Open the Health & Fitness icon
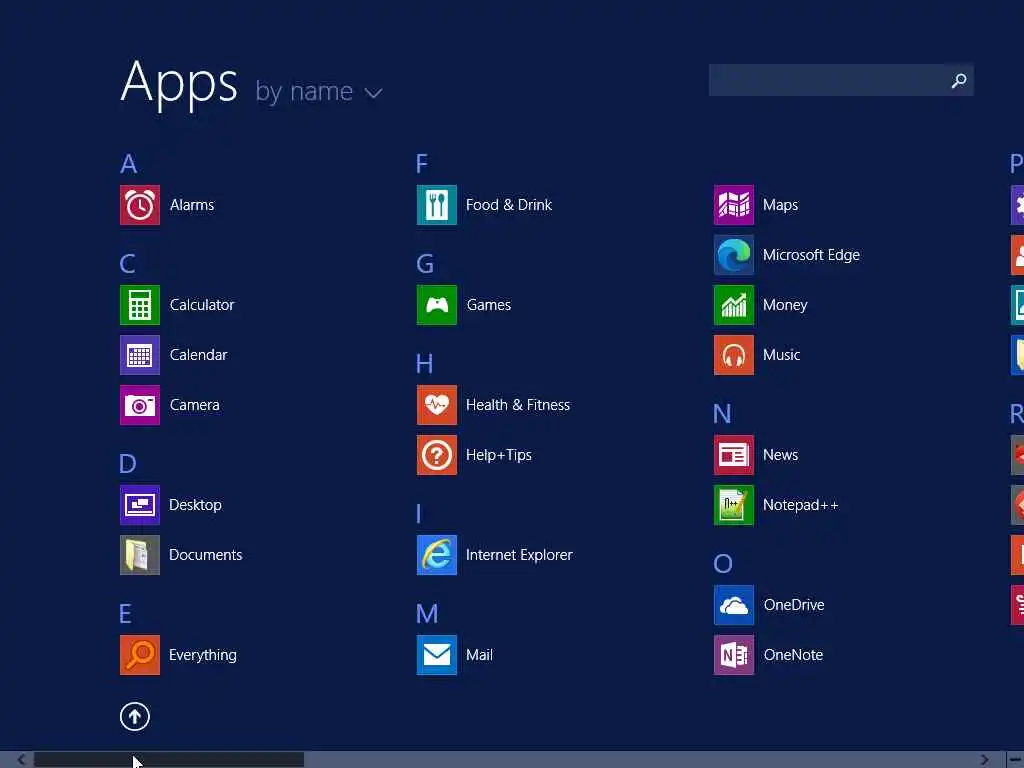 pos(437,405)
